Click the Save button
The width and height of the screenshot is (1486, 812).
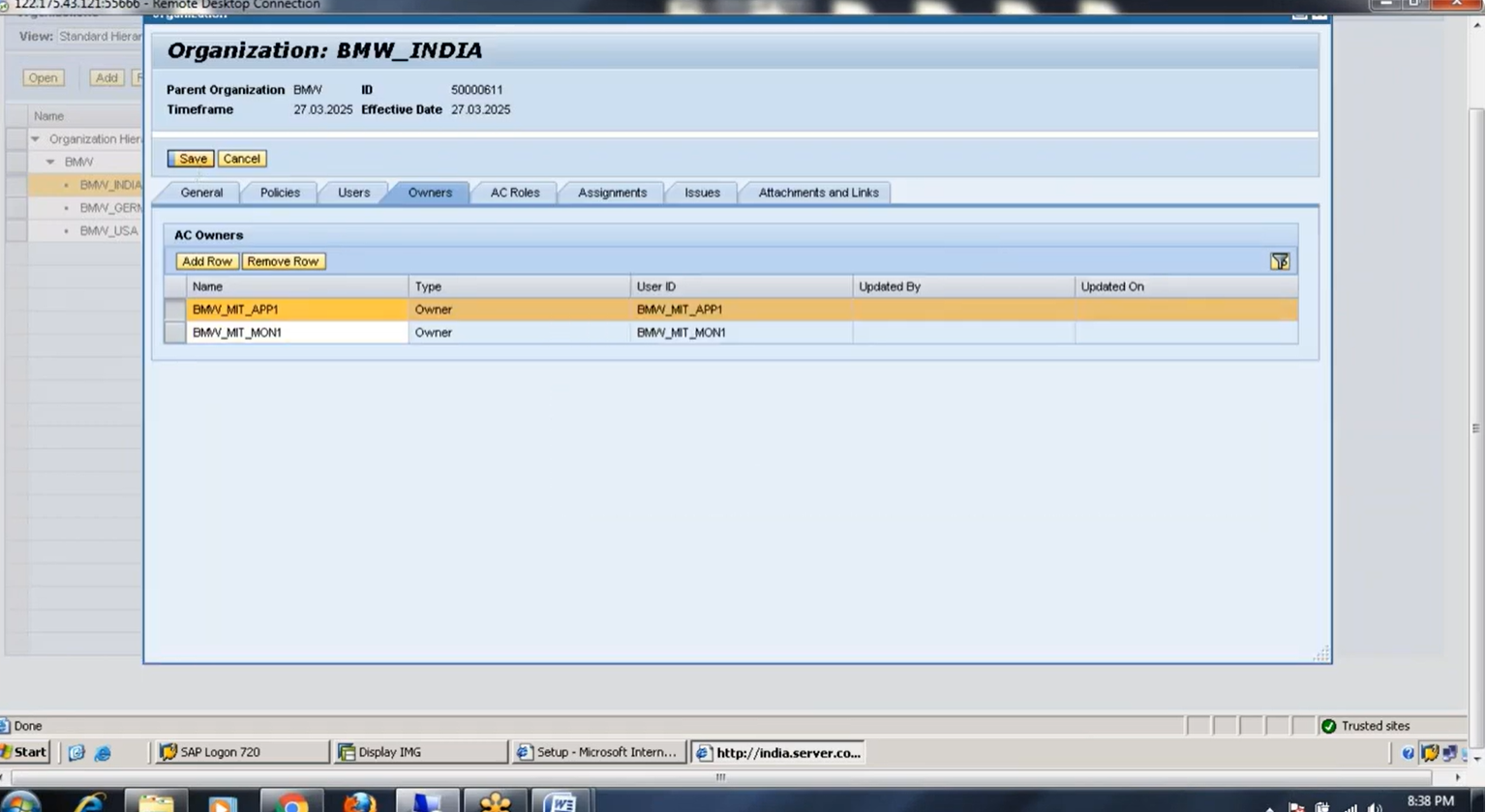192,159
